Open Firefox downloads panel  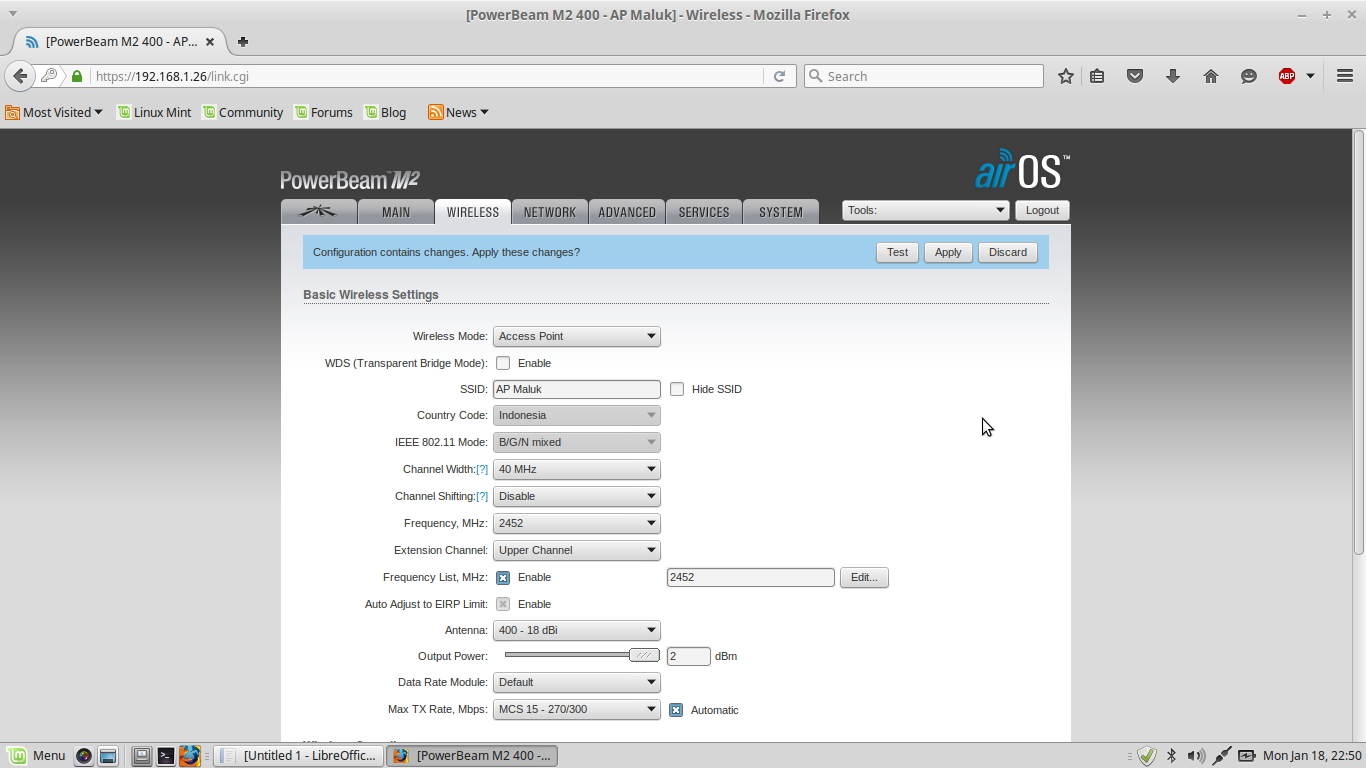[1173, 76]
